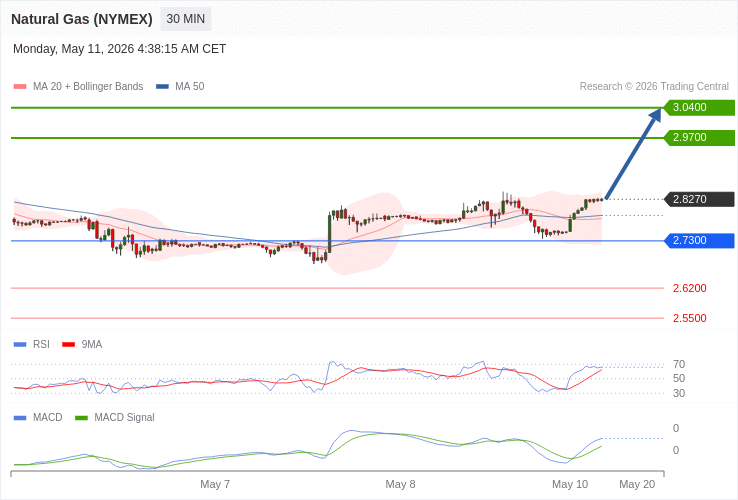
Task: Click the 2.5500 support level label
Action: [x=690, y=318]
